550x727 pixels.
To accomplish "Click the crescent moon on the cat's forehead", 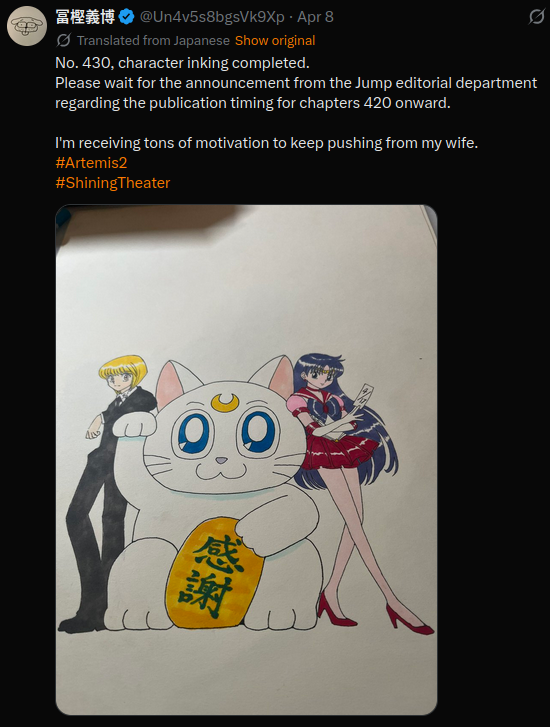I will 223,402.
